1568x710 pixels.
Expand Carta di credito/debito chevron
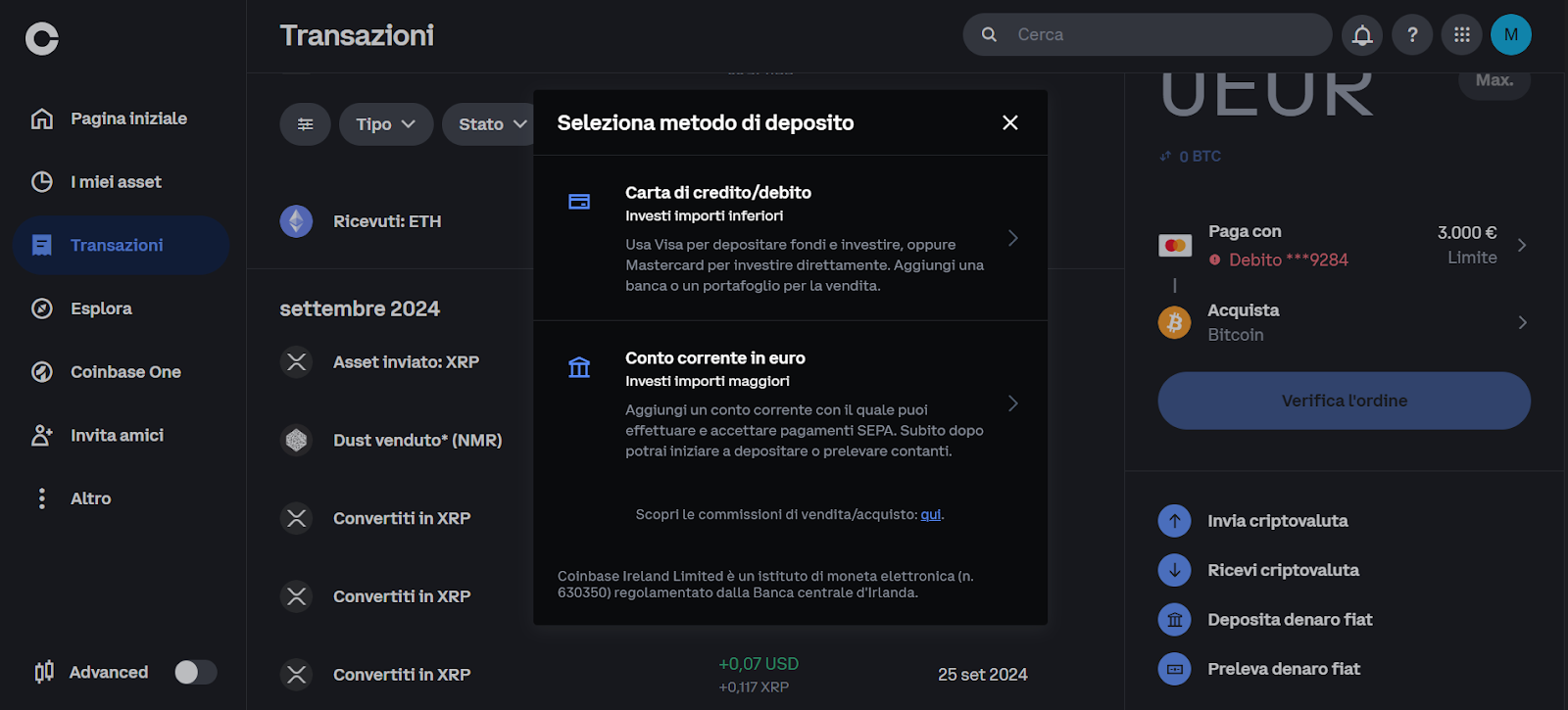click(1013, 238)
